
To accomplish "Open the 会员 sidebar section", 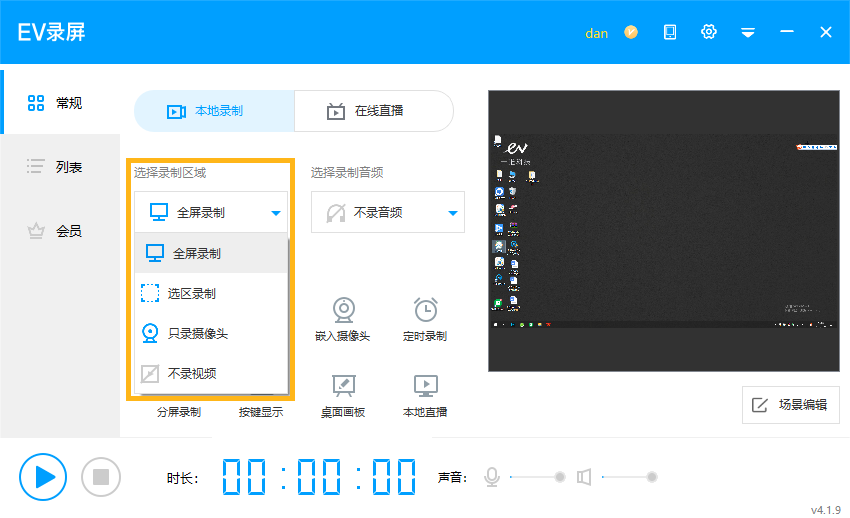I will point(60,231).
